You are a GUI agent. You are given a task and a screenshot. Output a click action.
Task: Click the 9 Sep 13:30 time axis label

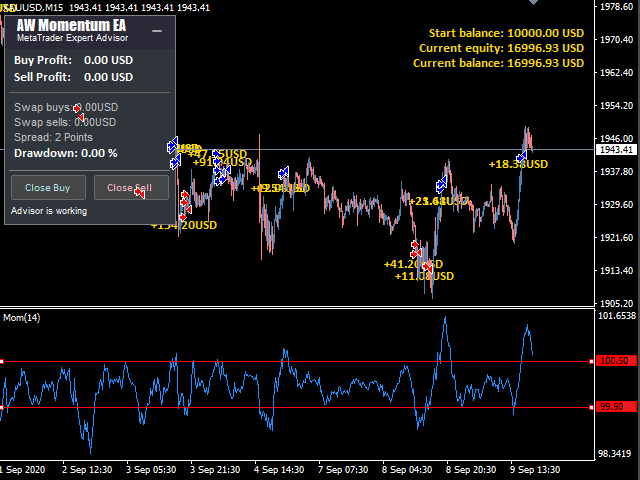[535, 470]
